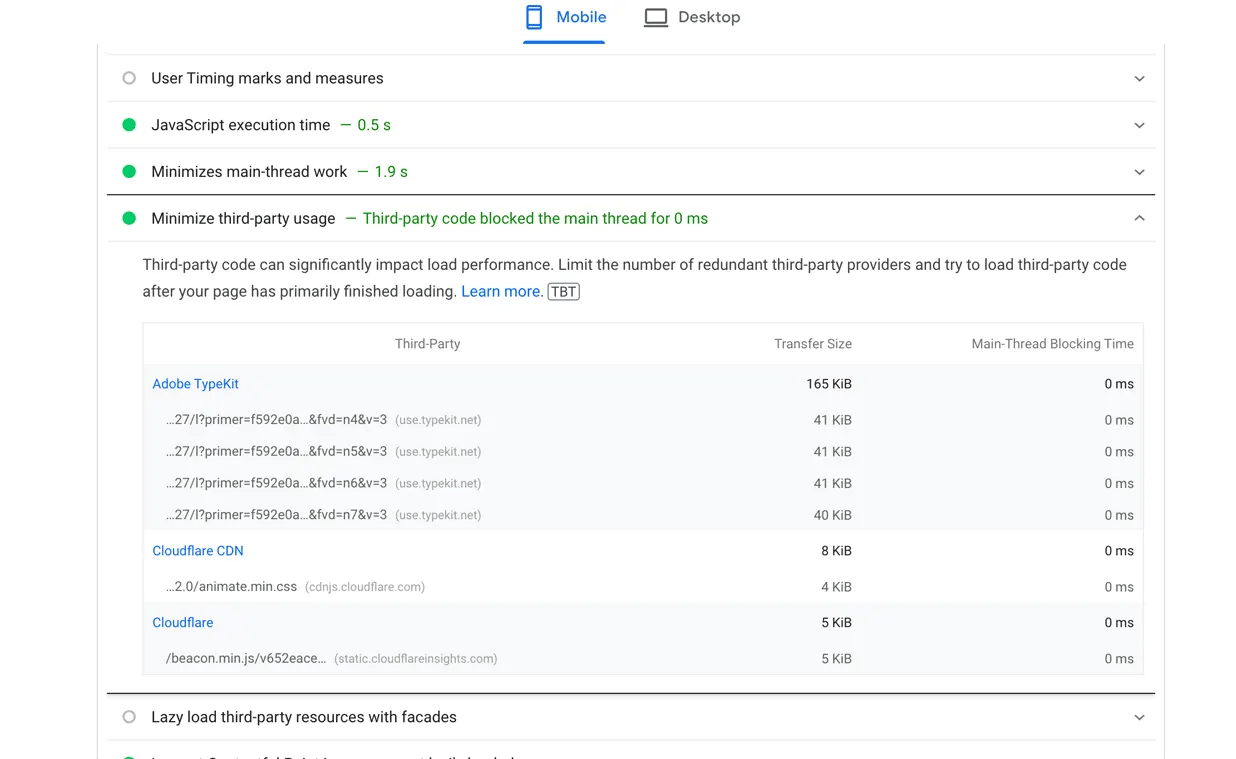Click the 'JavaScript execution time' audit title
Viewport: 1236px width, 759px height.
click(240, 125)
